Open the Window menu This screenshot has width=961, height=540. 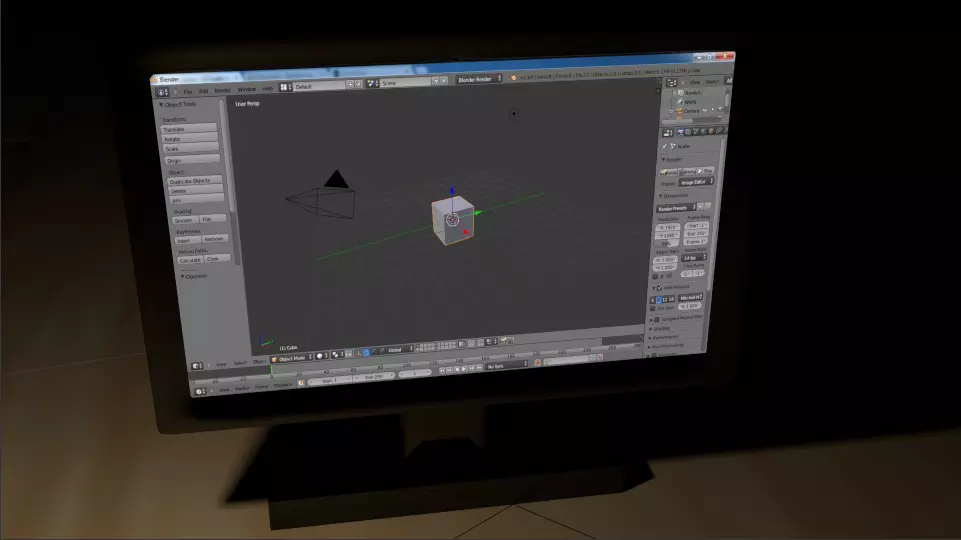pos(246,89)
